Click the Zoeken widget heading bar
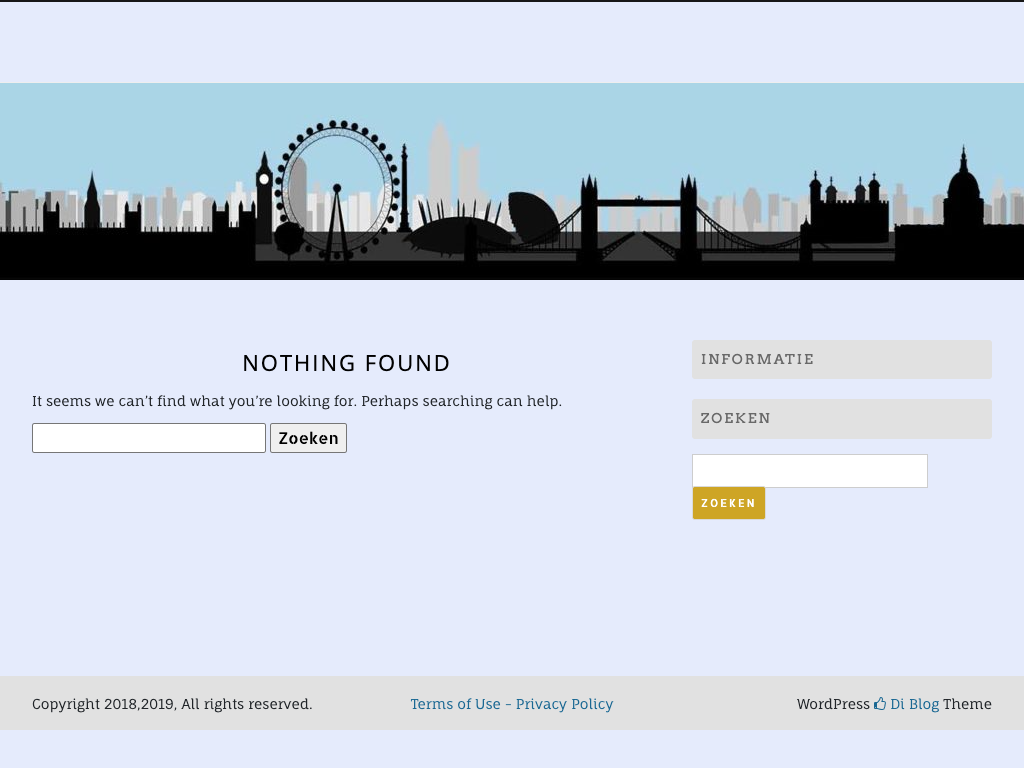The width and height of the screenshot is (1024, 768). coord(841,419)
